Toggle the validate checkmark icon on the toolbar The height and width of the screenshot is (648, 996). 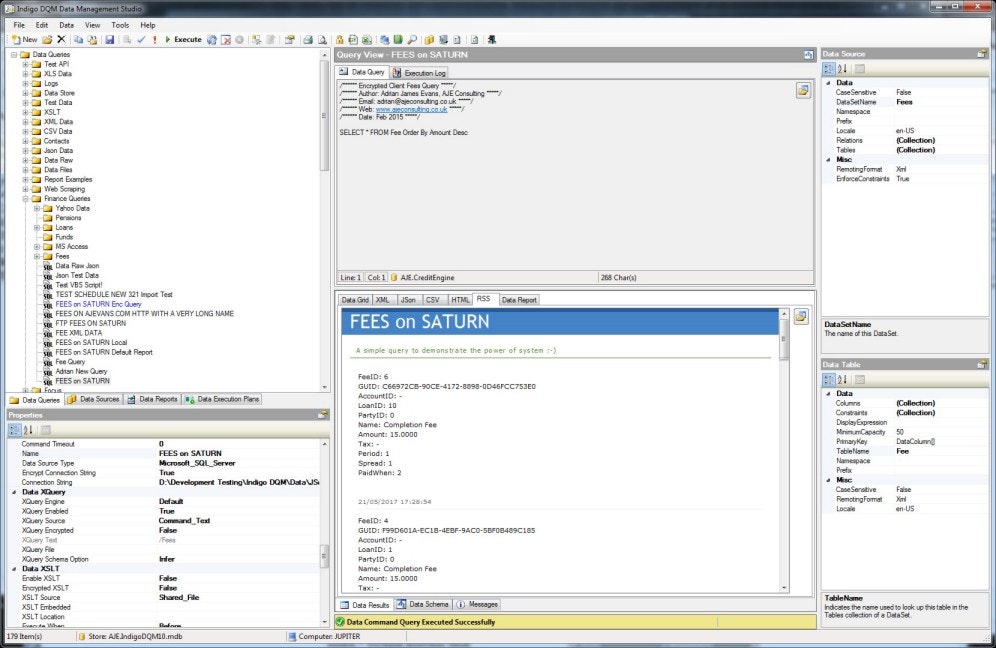coord(142,40)
